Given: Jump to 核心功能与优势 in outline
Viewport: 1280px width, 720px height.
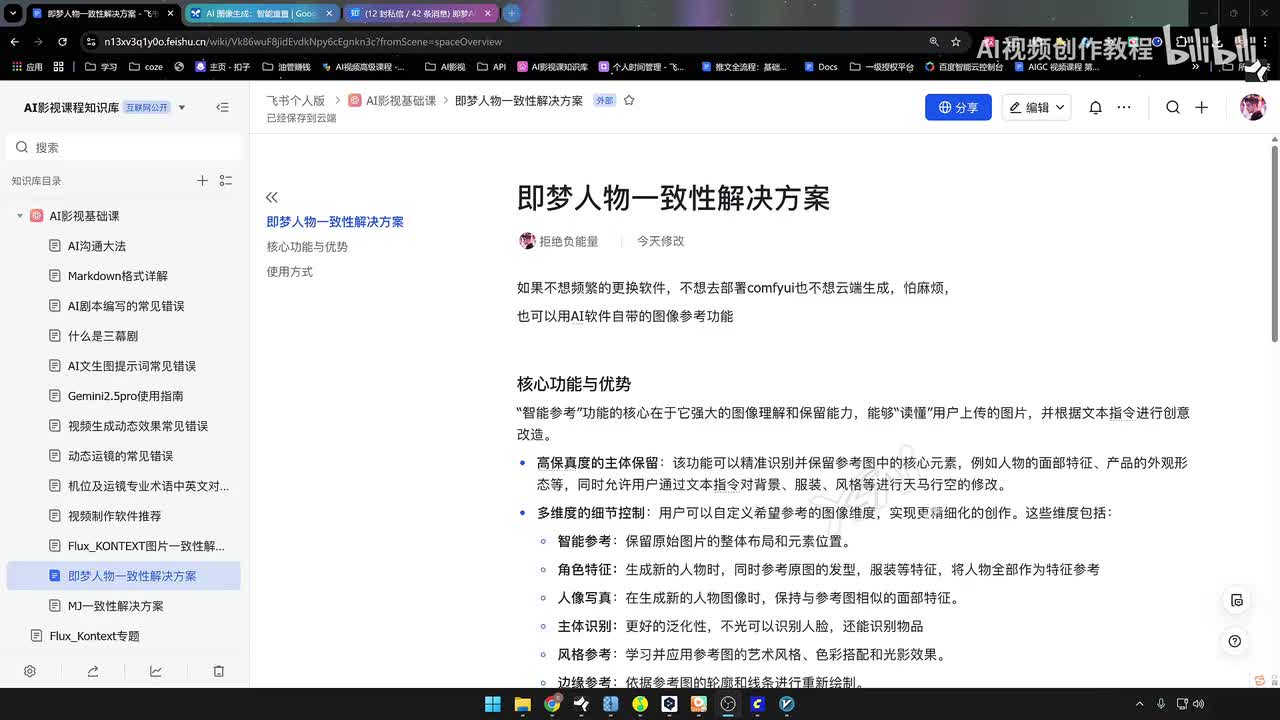Looking at the screenshot, I should 307,247.
